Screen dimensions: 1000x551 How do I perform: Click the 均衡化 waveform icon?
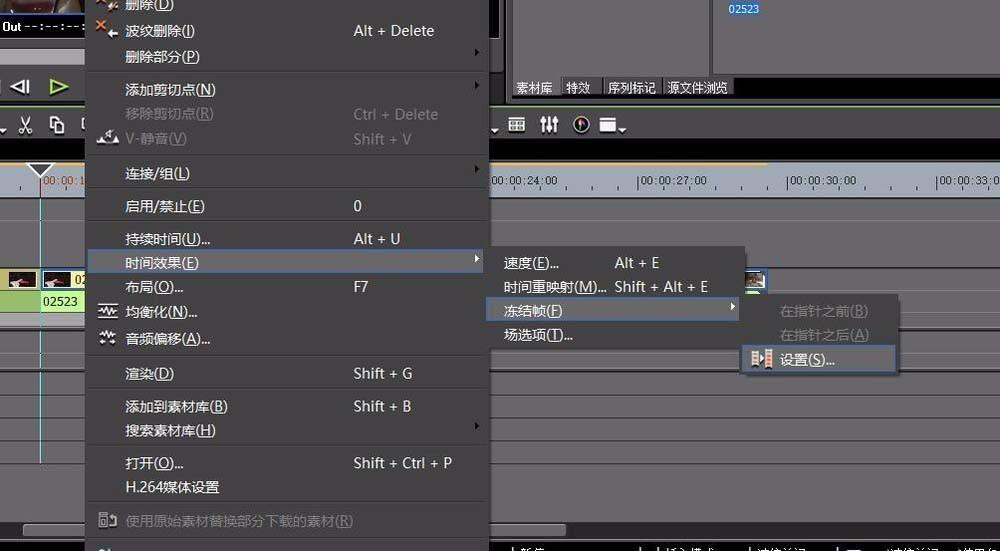[108, 311]
